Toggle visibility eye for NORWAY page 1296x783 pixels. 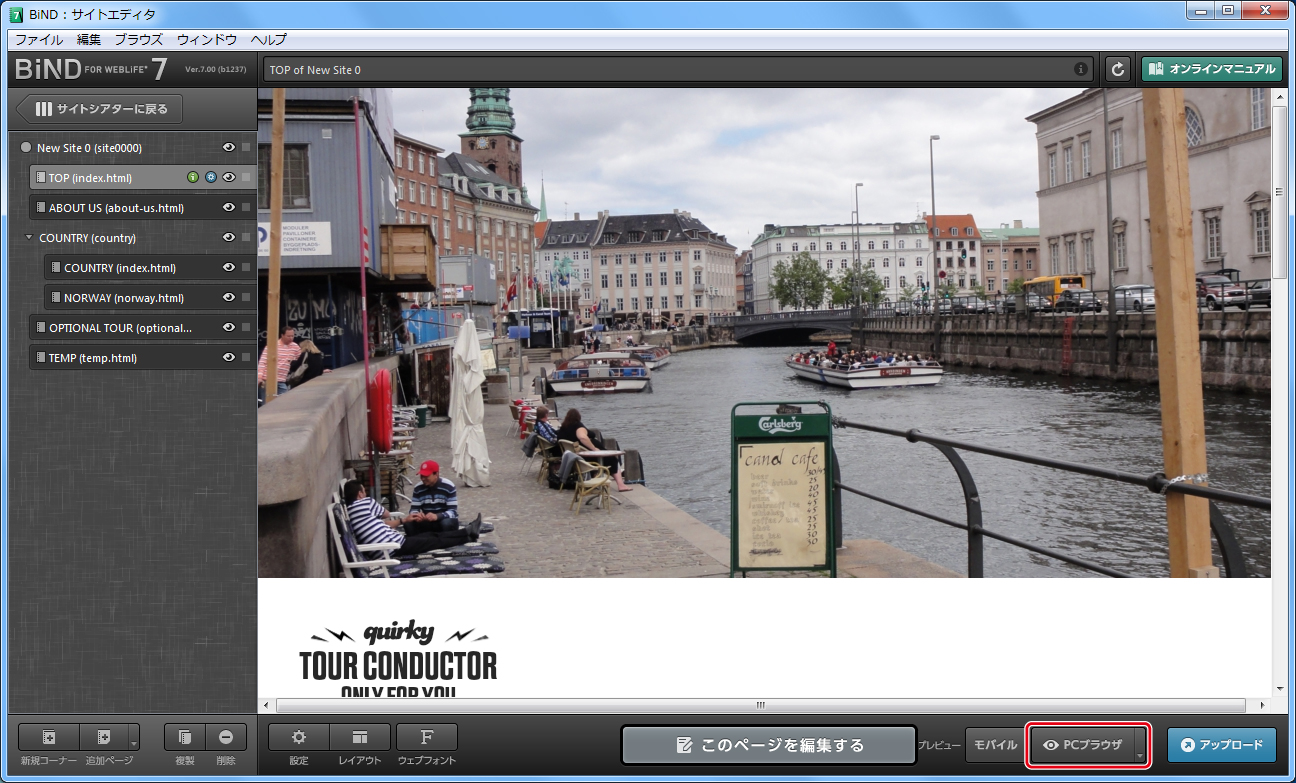(229, 298)
